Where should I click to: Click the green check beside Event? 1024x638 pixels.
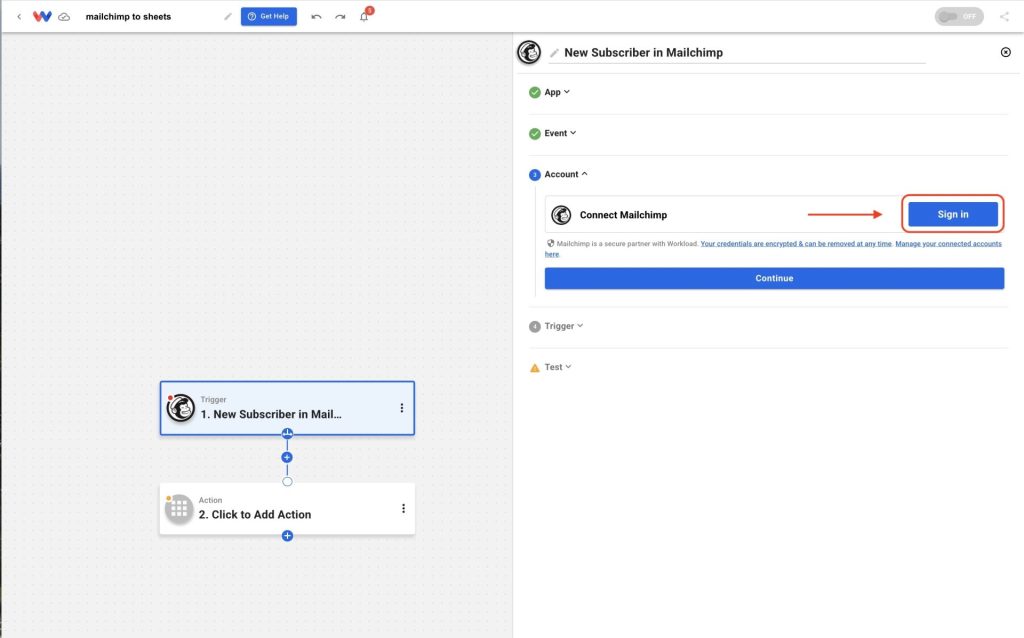pos(535,133)
